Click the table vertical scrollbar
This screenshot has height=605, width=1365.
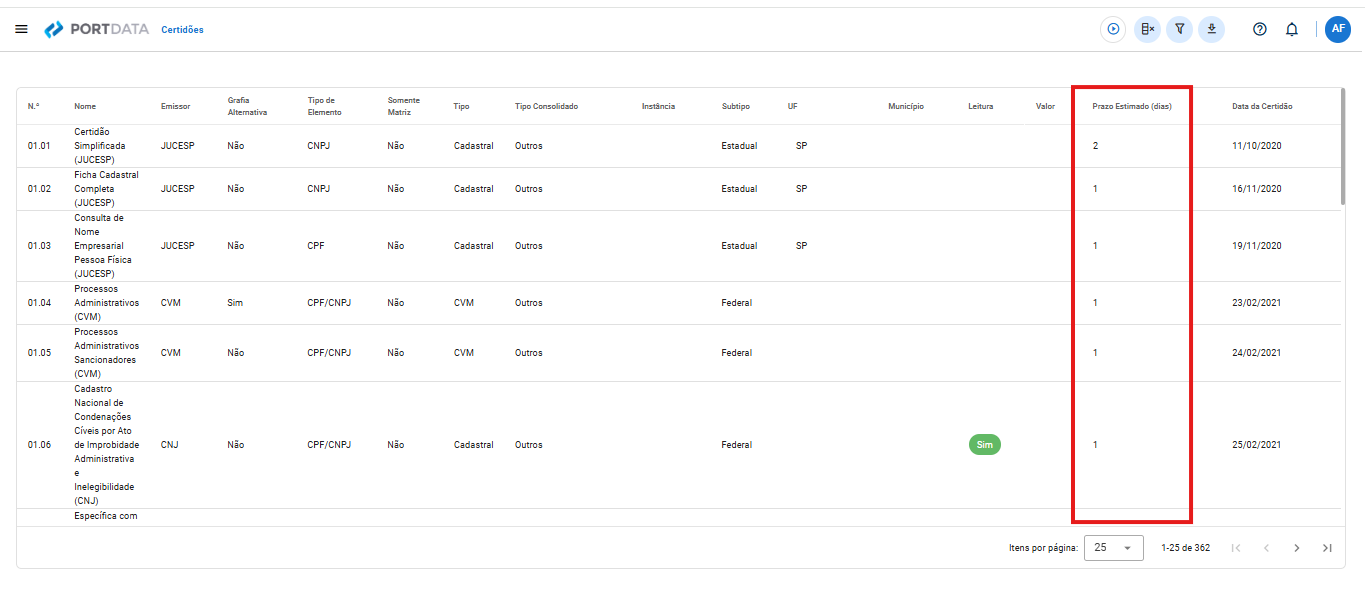tap(1342, 148)
